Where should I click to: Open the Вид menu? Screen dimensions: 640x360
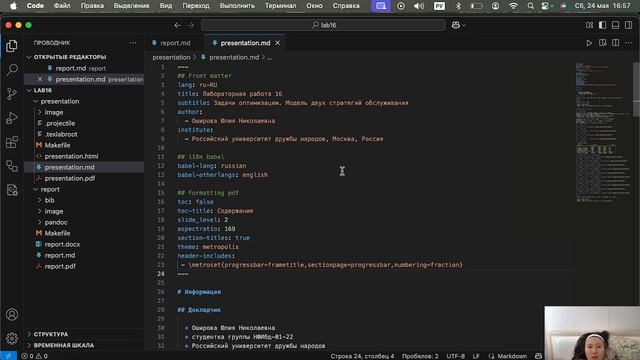point(166,6)
